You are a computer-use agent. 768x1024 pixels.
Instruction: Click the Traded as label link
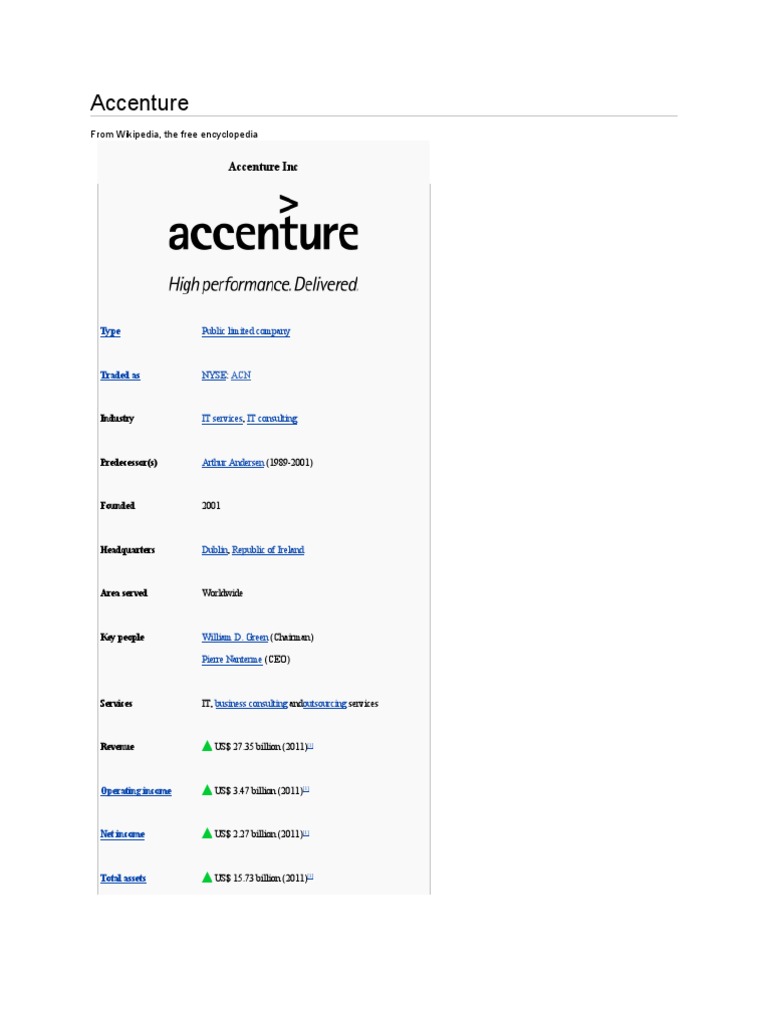(x=120, y=375)
